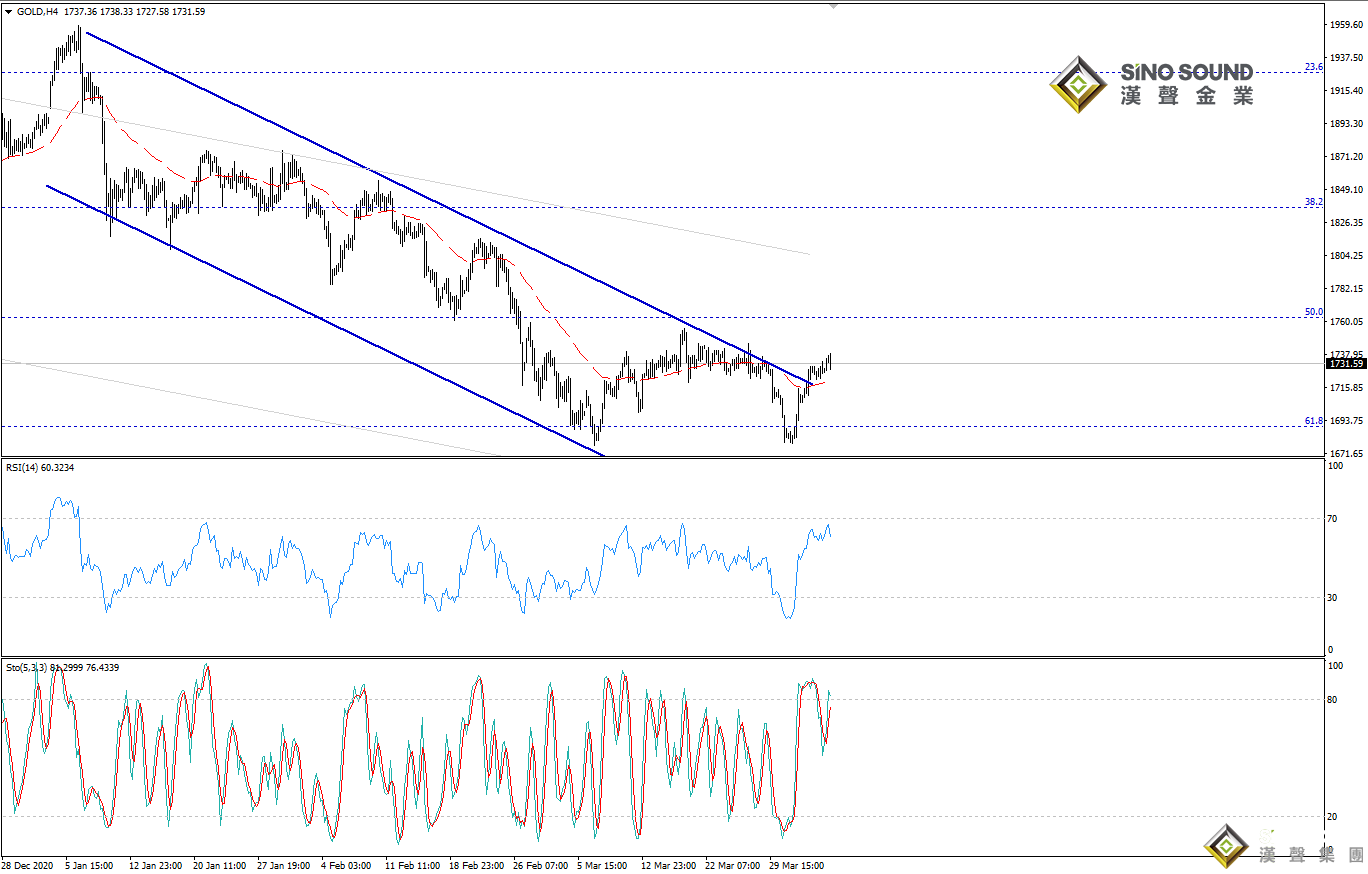The height and width of the screenshot is (874, 1368).
Task: Click the 29 Mar 15:00 time axis label
Action: [x=795, y=865]
